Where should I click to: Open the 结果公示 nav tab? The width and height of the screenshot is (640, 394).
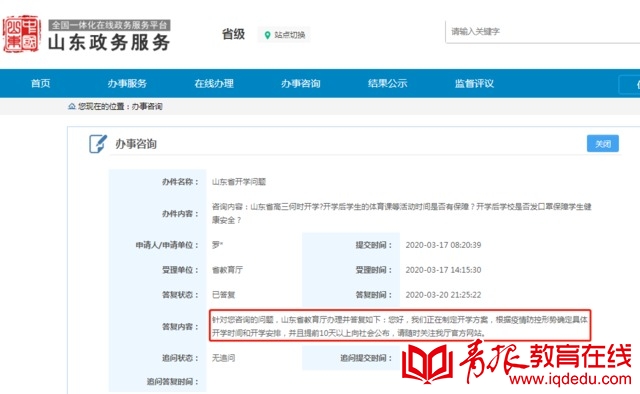(x=387, y=83)
